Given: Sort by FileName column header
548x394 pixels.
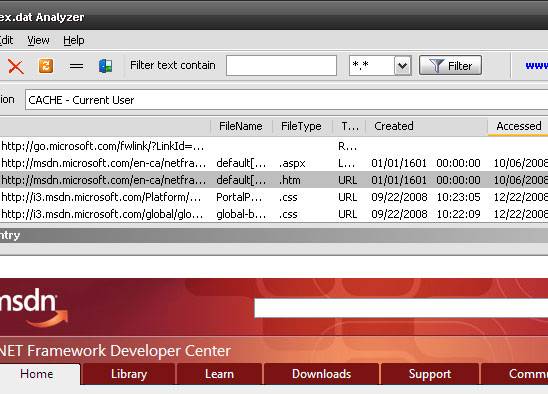Looking at the screenshot, I should 241,126.
